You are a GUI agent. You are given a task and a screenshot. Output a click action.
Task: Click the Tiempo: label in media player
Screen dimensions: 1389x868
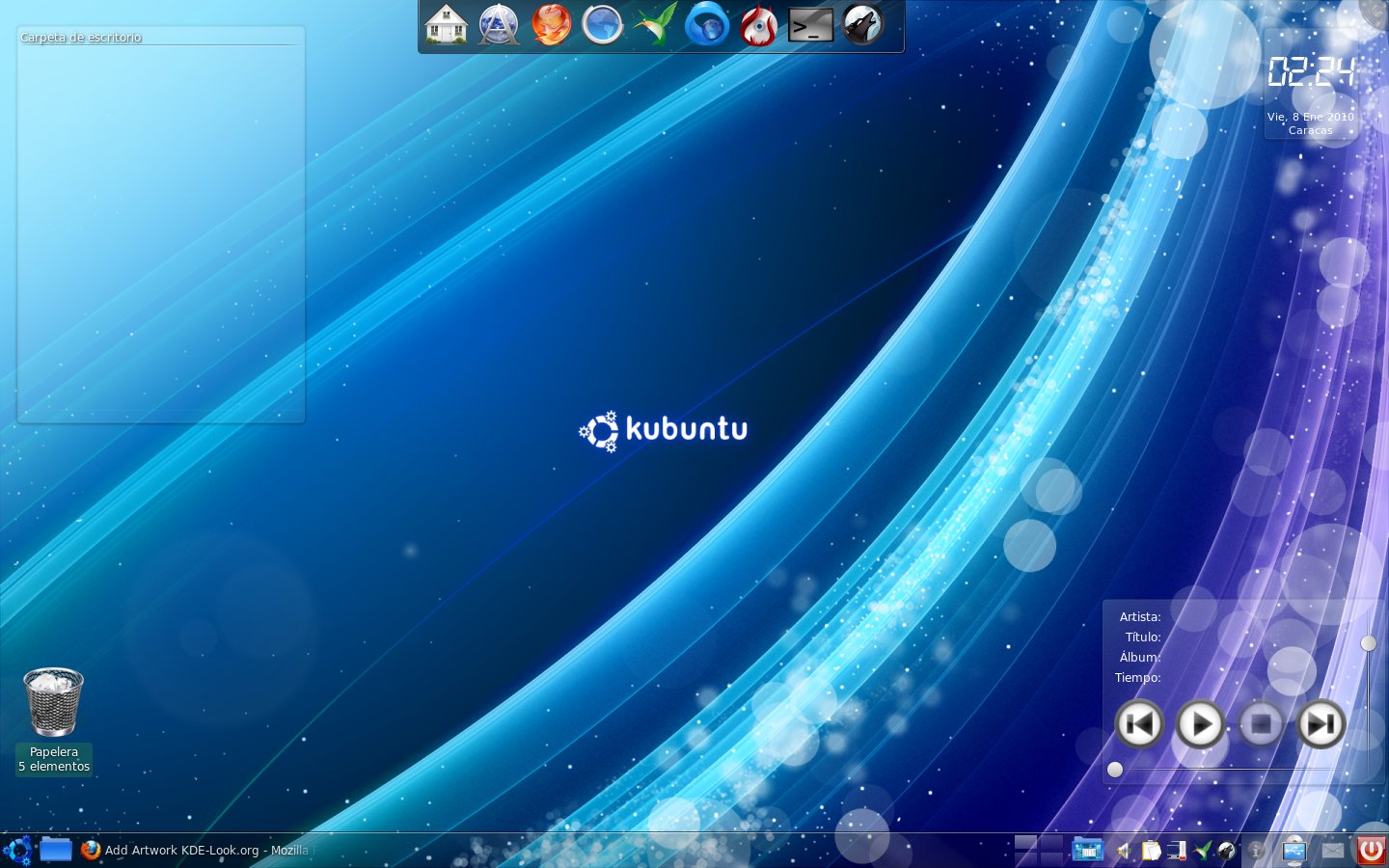pyautogui.click(x=1138, y=678)
